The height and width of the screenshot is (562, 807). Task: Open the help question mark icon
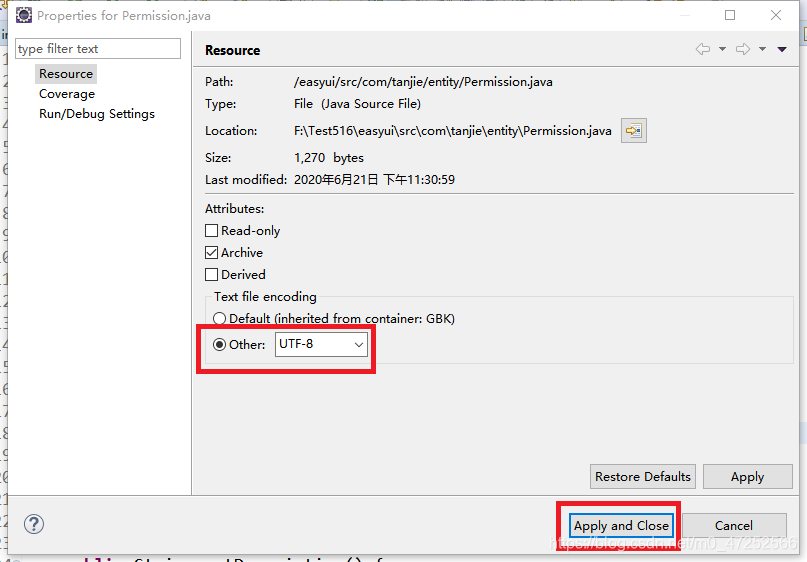[x=34, y=524]
